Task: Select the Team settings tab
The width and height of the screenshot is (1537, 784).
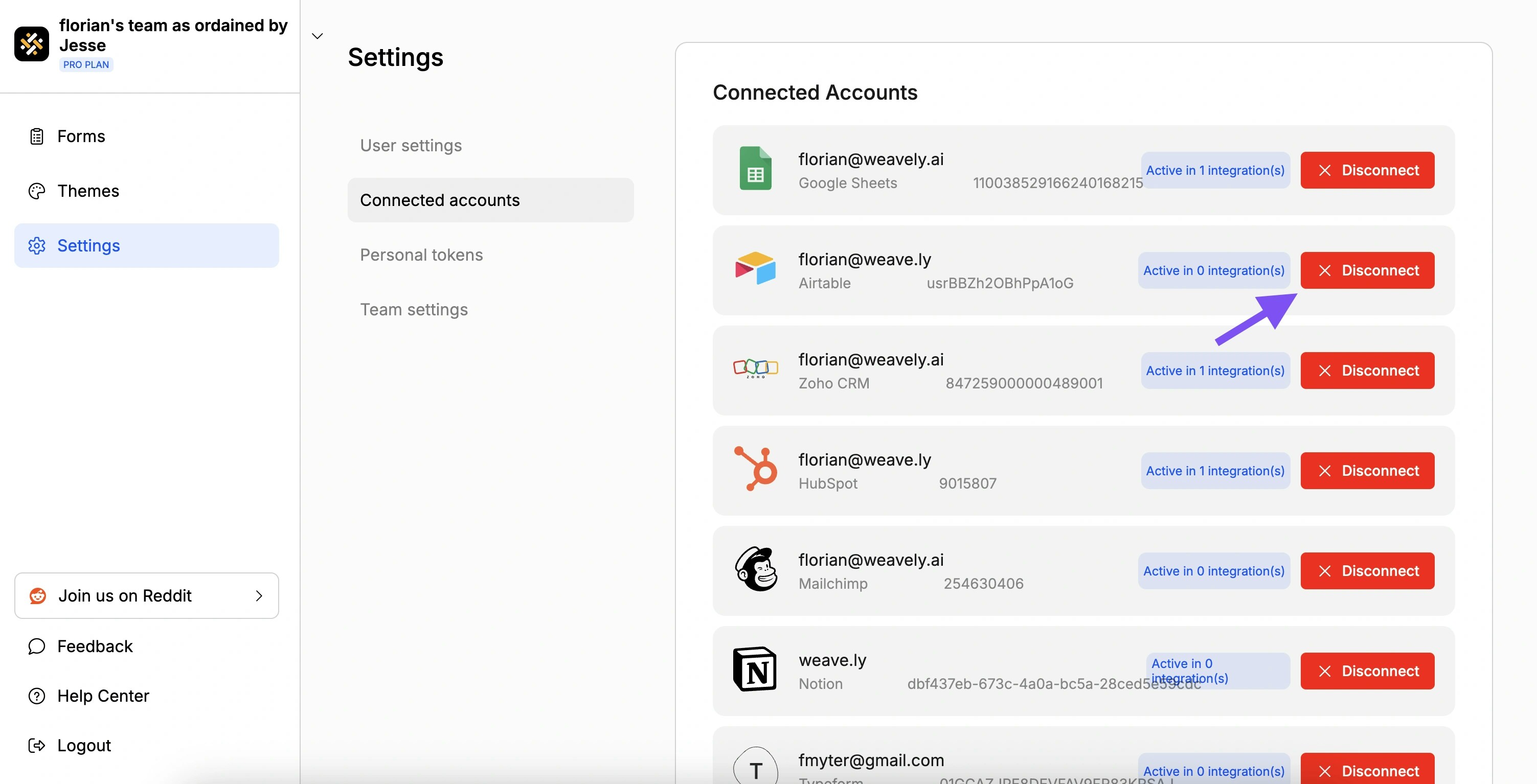Action: (x=414, y=309)
